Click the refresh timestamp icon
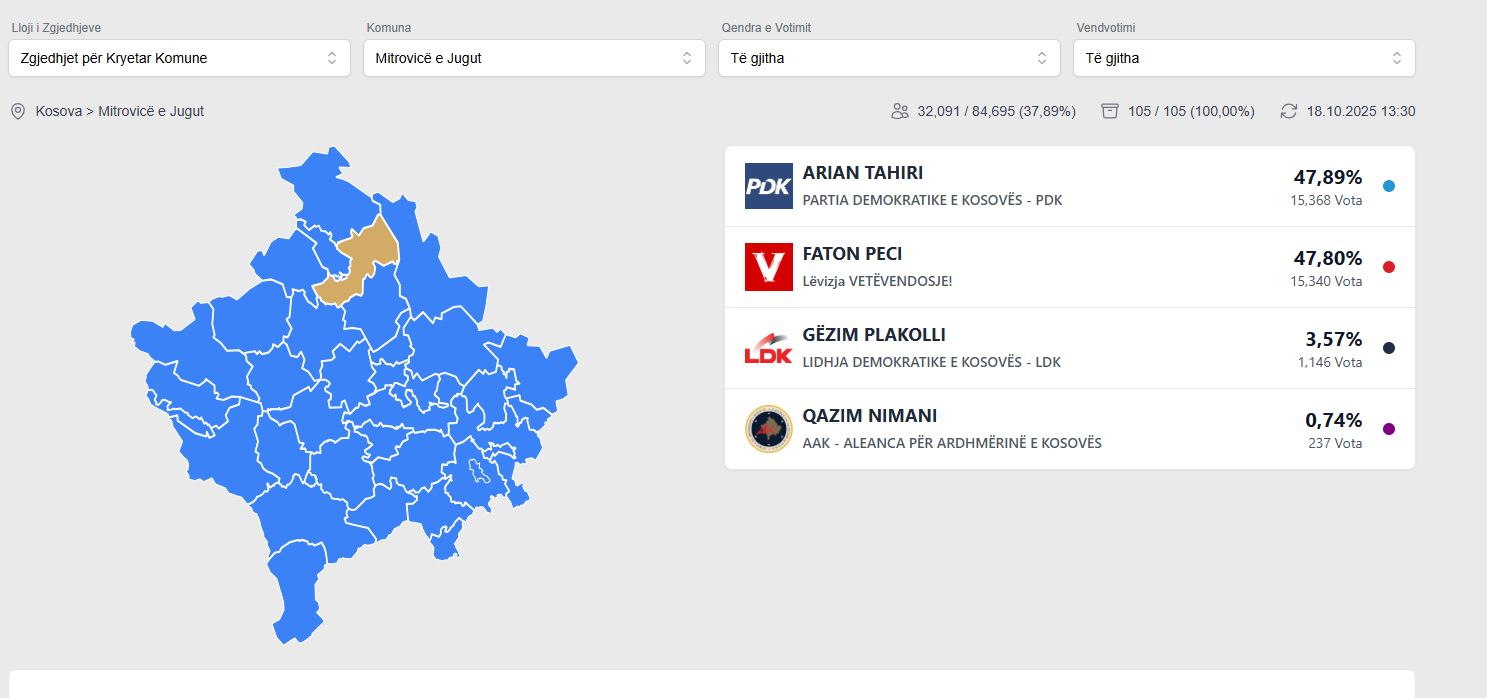The width and height of the screenshot is (1487, 698). (x=1289, y=111)
